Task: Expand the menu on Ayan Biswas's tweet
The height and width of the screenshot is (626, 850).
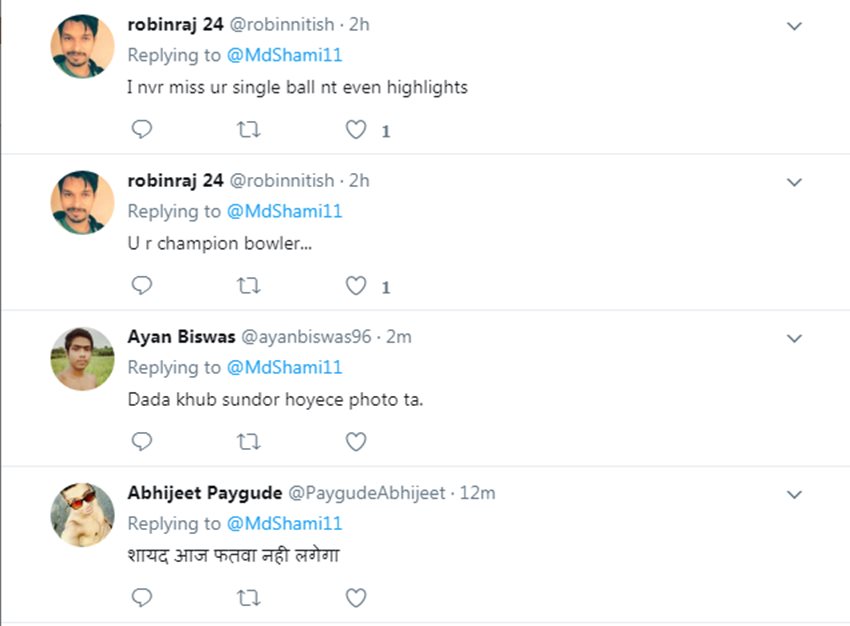Action: point(794,338)
